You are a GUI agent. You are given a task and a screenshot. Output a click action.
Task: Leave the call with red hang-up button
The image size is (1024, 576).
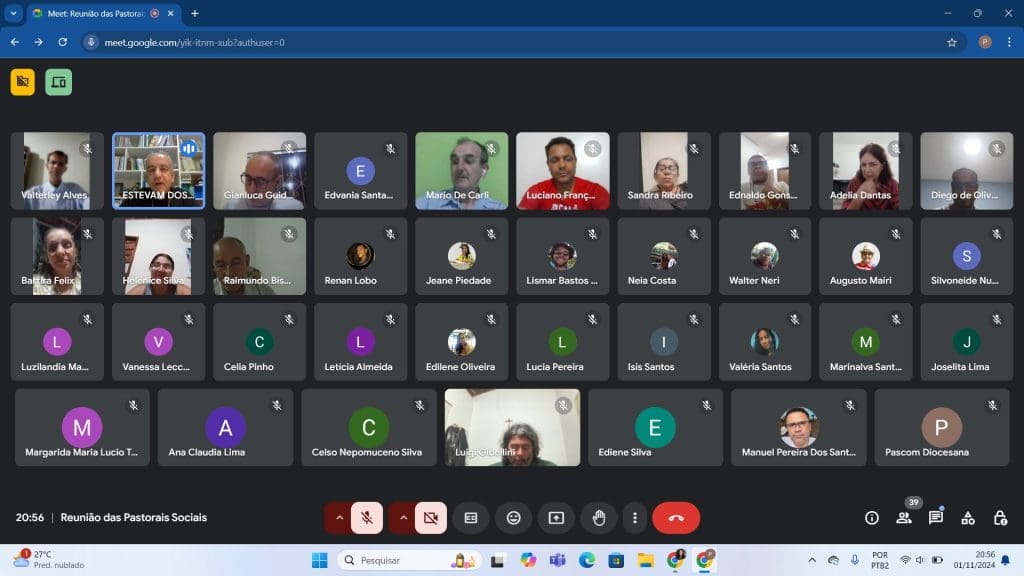(x=676, y=518)
